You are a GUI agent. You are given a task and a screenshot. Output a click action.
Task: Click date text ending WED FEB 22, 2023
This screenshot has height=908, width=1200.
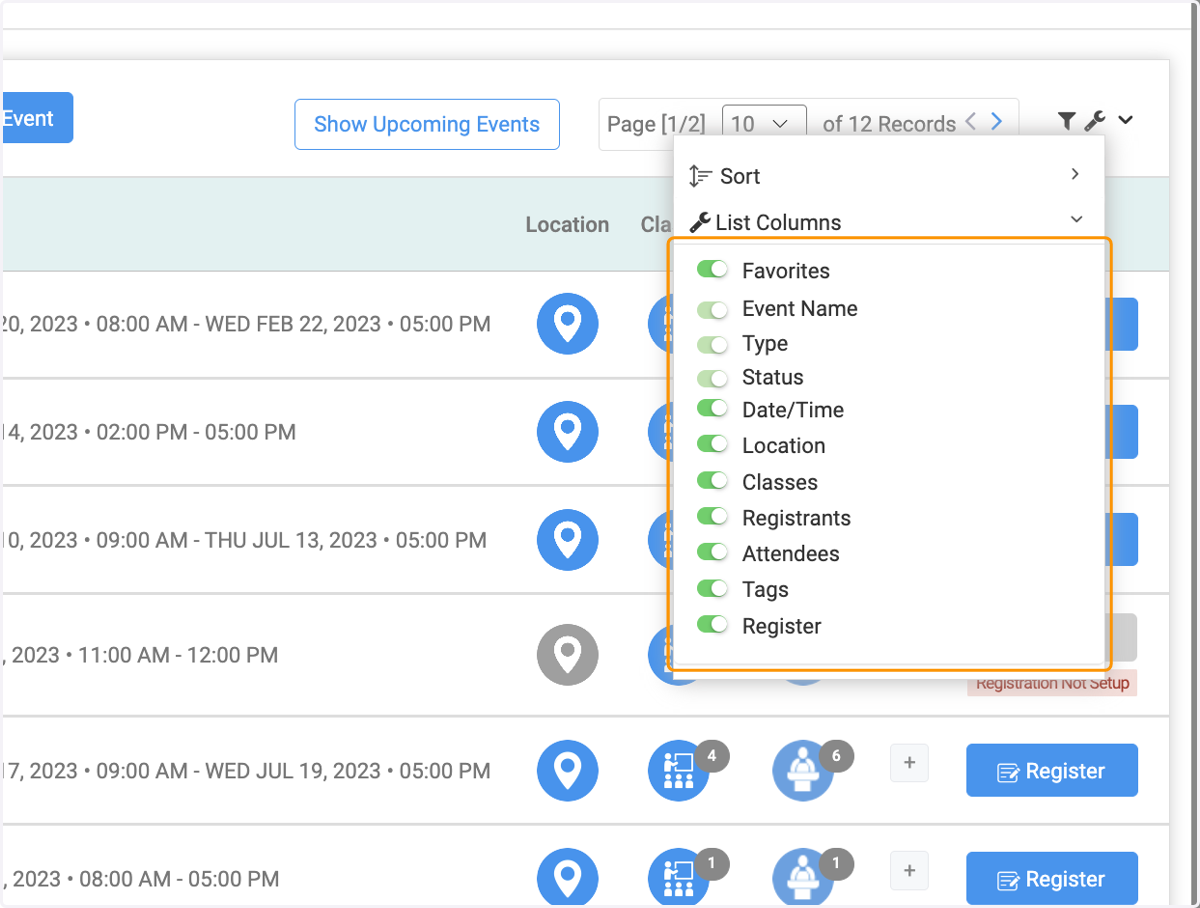point(245,324)
